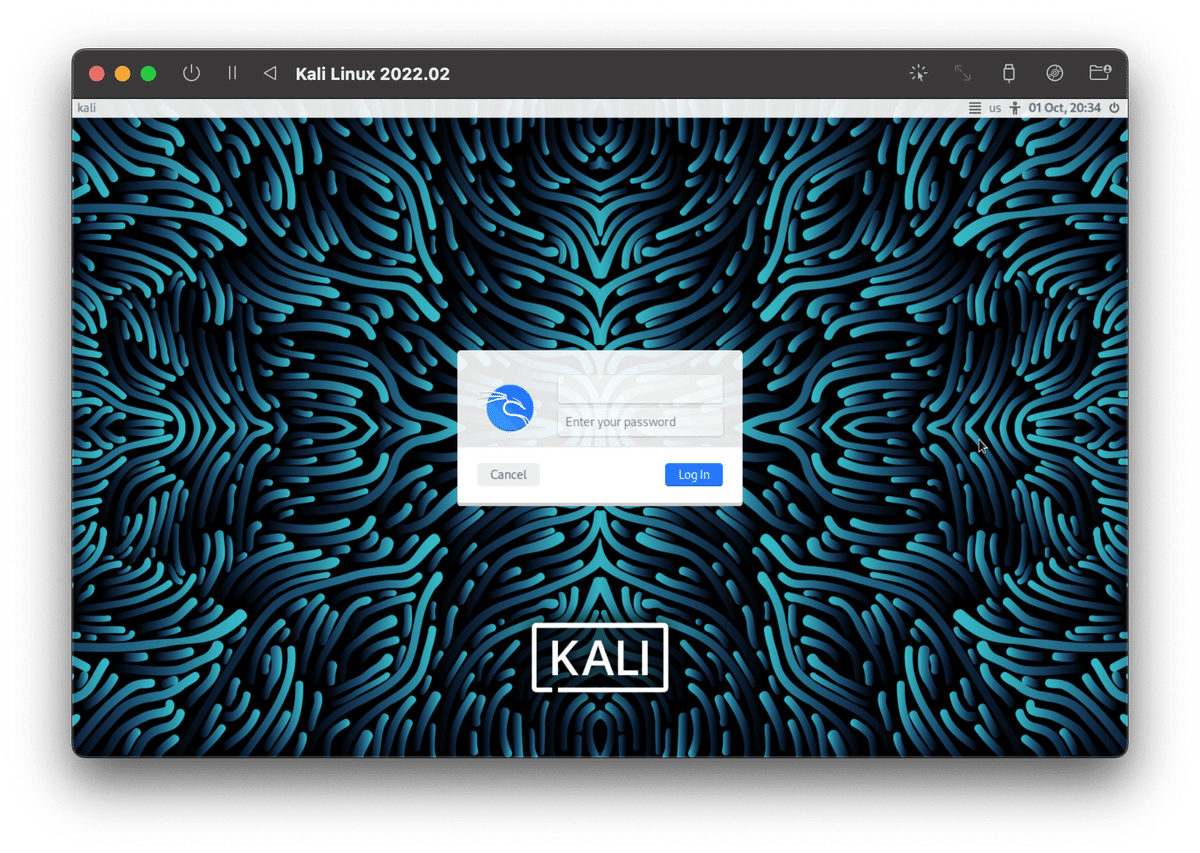1200x853 pixels.
Task: Click the '01 Oct, 20:34' clock
Action: (1065, 108)
